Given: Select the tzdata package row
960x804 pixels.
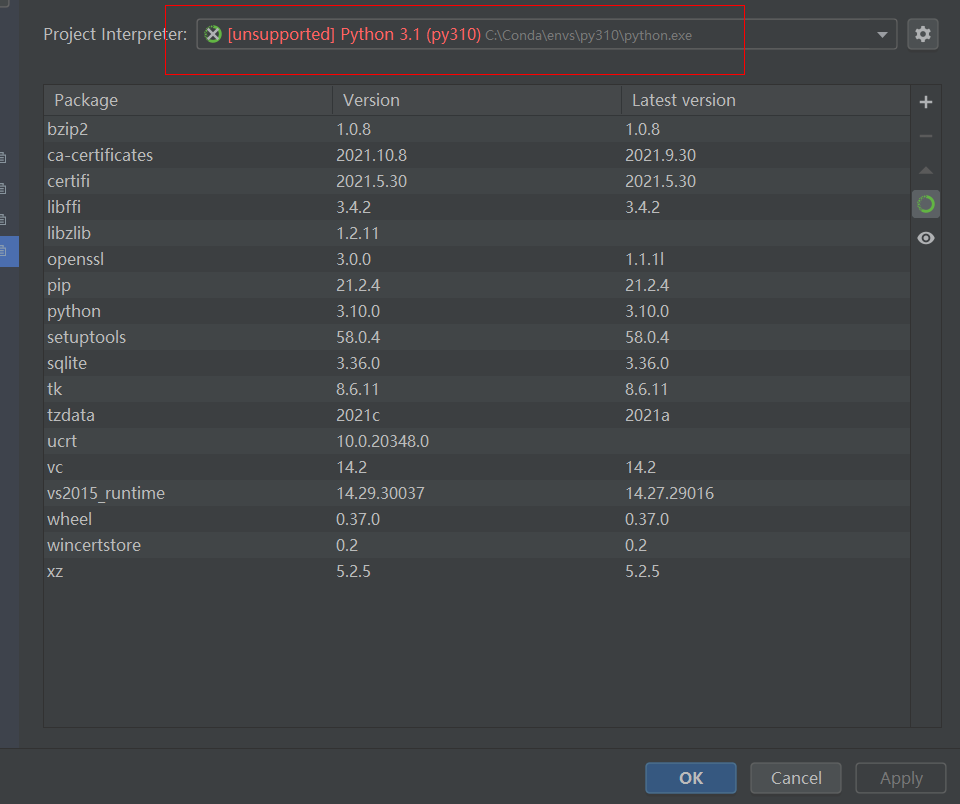Looking at the screenshot, I should 477,415.
